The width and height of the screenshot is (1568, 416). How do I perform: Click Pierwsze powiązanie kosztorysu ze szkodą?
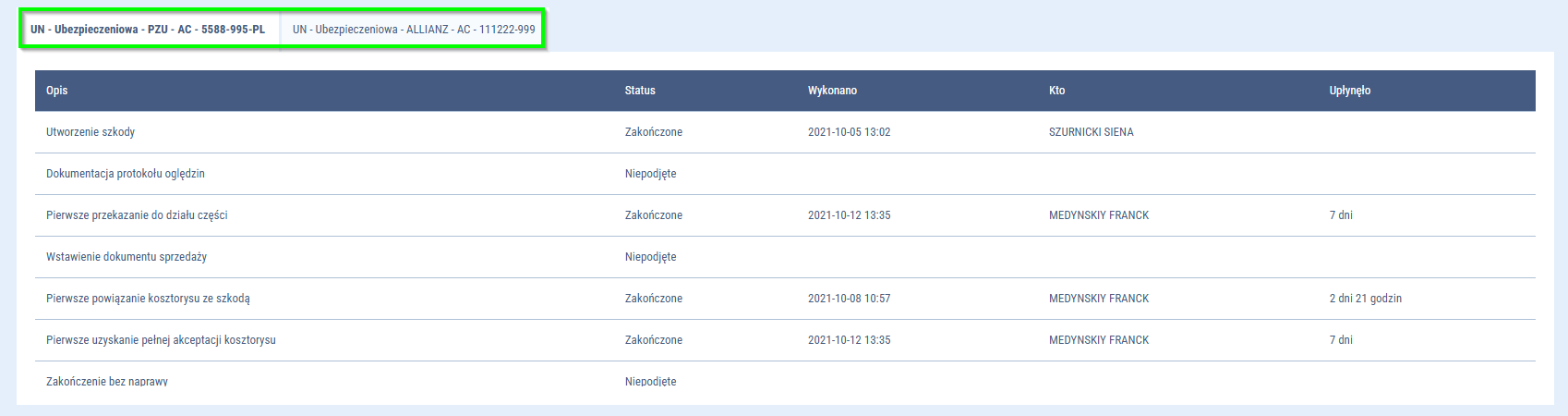tap(148, 299)
